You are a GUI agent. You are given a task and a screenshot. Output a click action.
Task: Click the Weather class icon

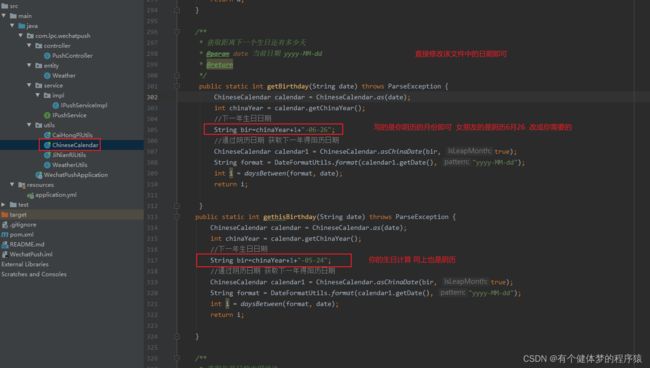(47, 75)
